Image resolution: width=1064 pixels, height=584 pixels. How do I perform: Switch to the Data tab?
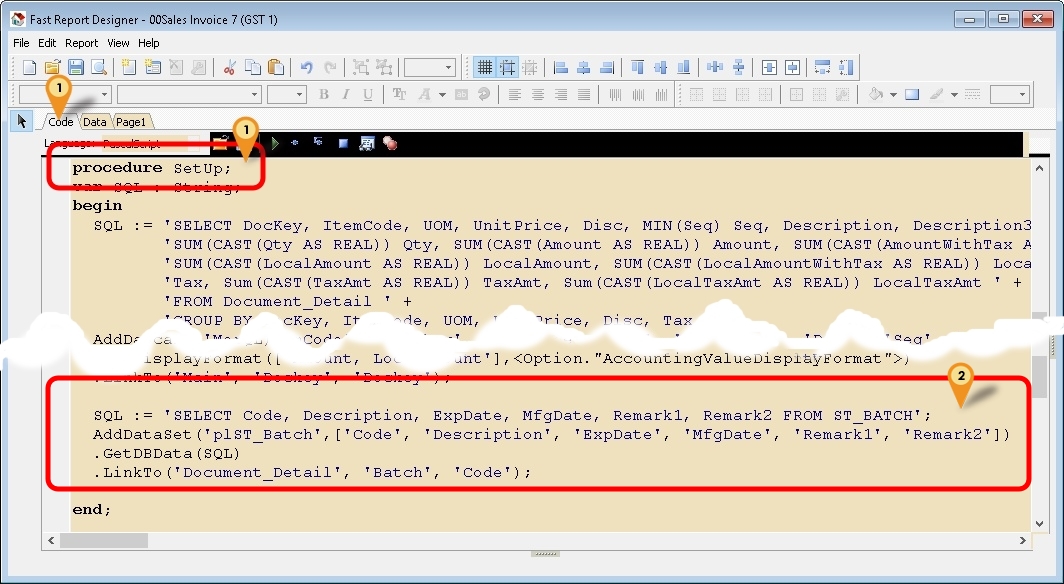click(95, 122)
